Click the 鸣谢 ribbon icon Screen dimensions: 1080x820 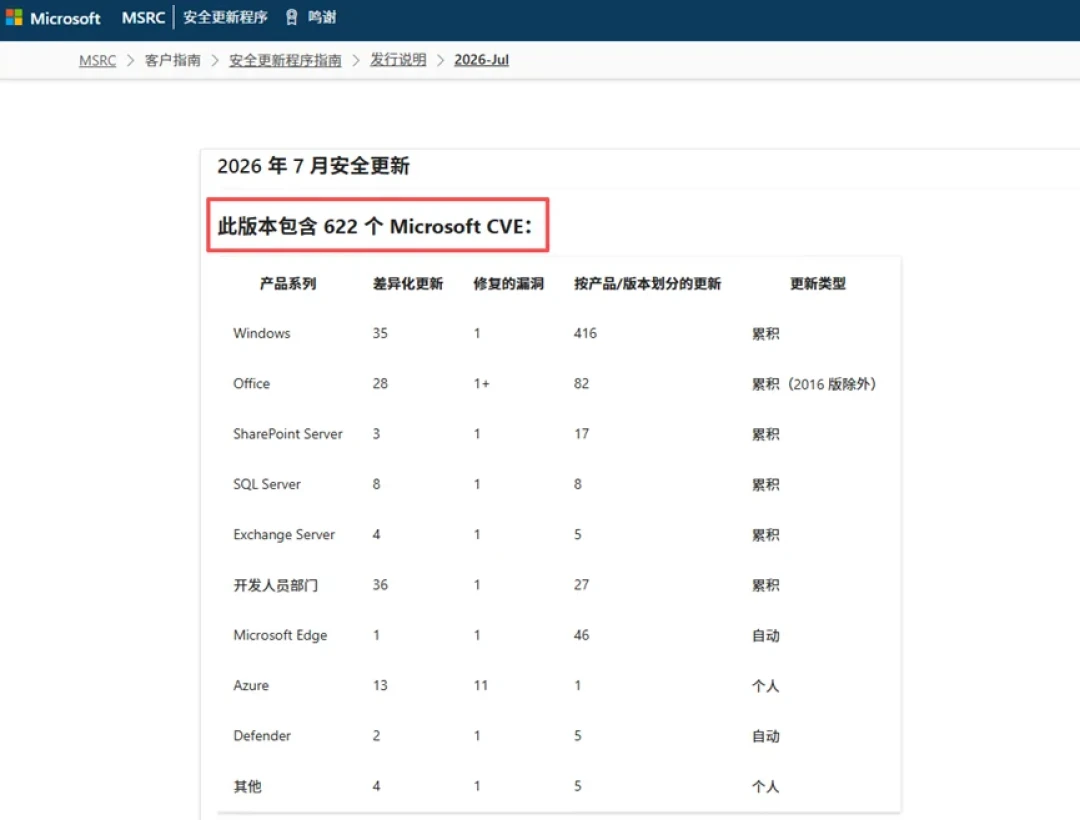pyautogui.click(x=291, y=17)
